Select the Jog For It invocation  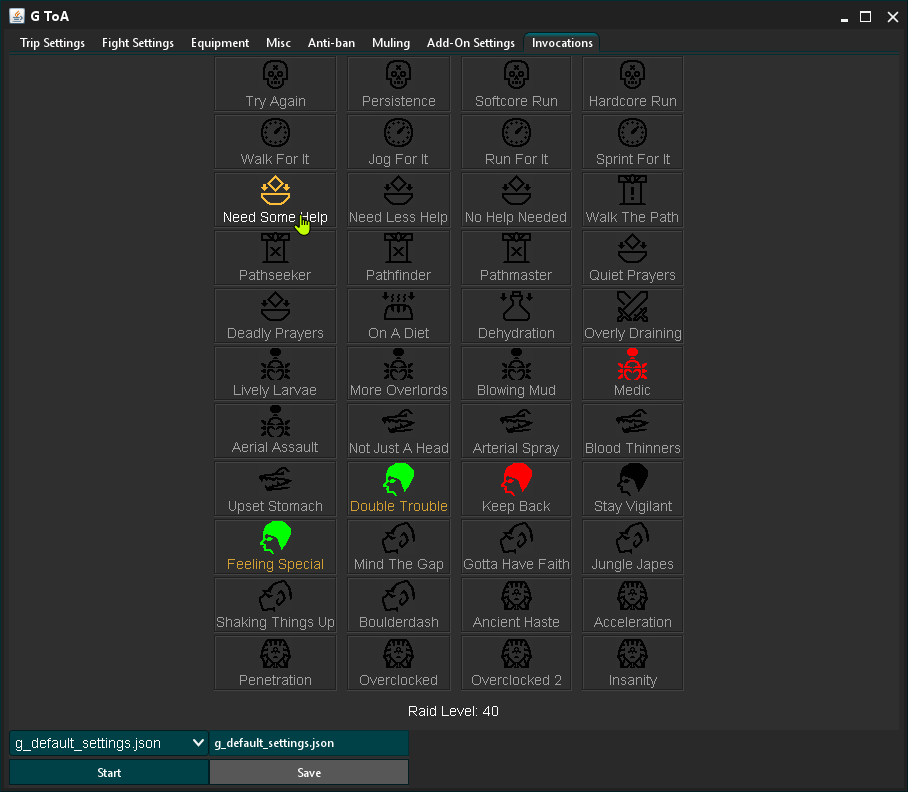point(398,142)
